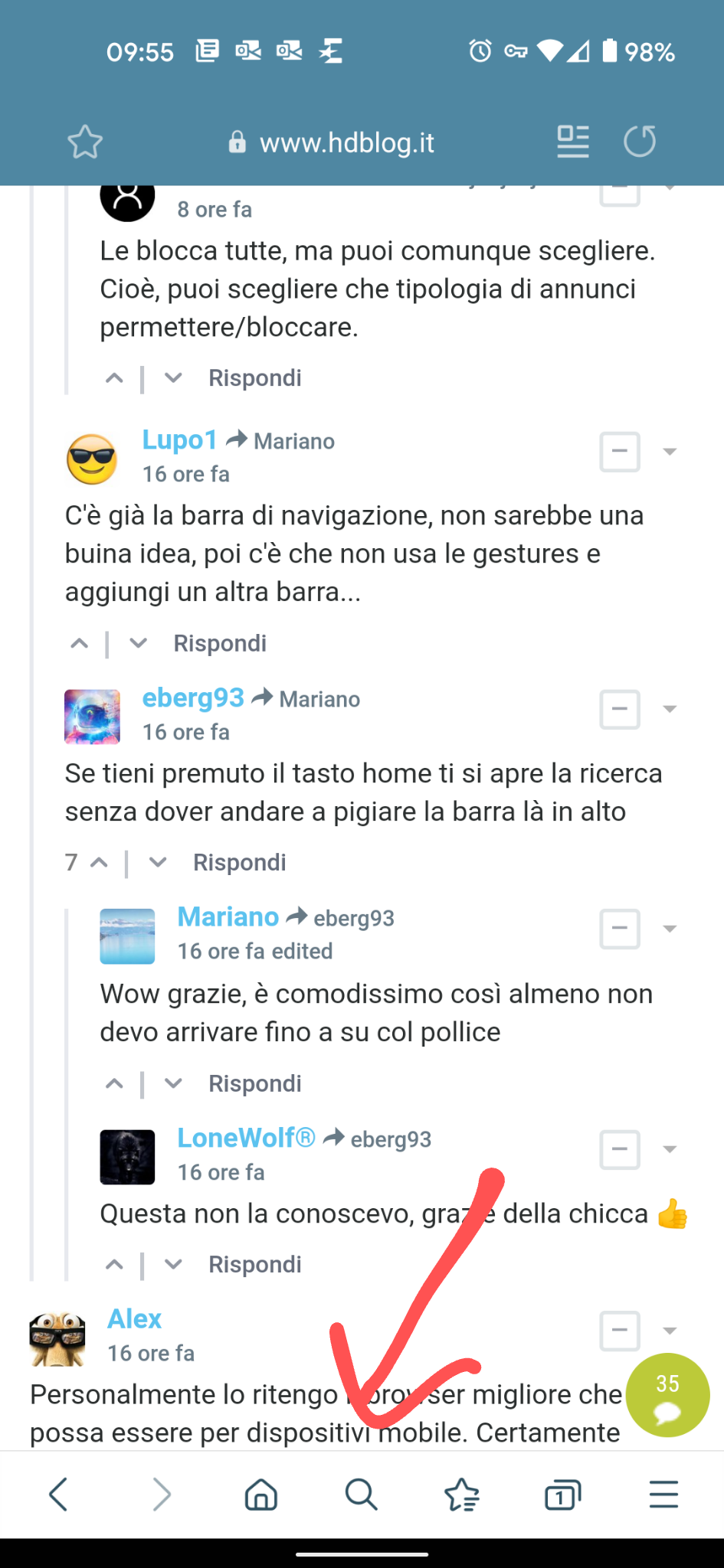Screen dimensions: 724x1568
Task: Open dropdown arrow on Mariano's comment
Action: pyautogui.click(x=670, y=929)
